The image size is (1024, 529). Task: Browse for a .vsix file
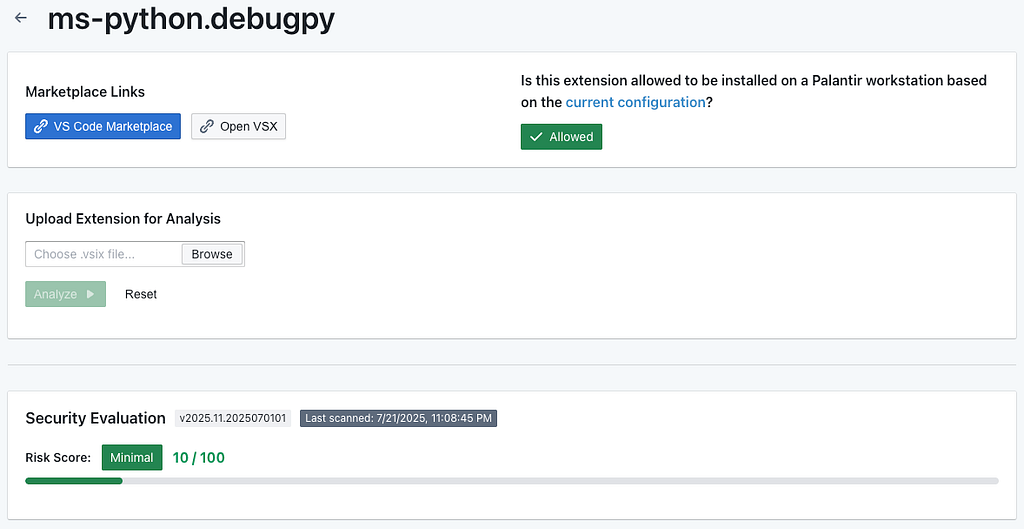(x=212, y=254)
